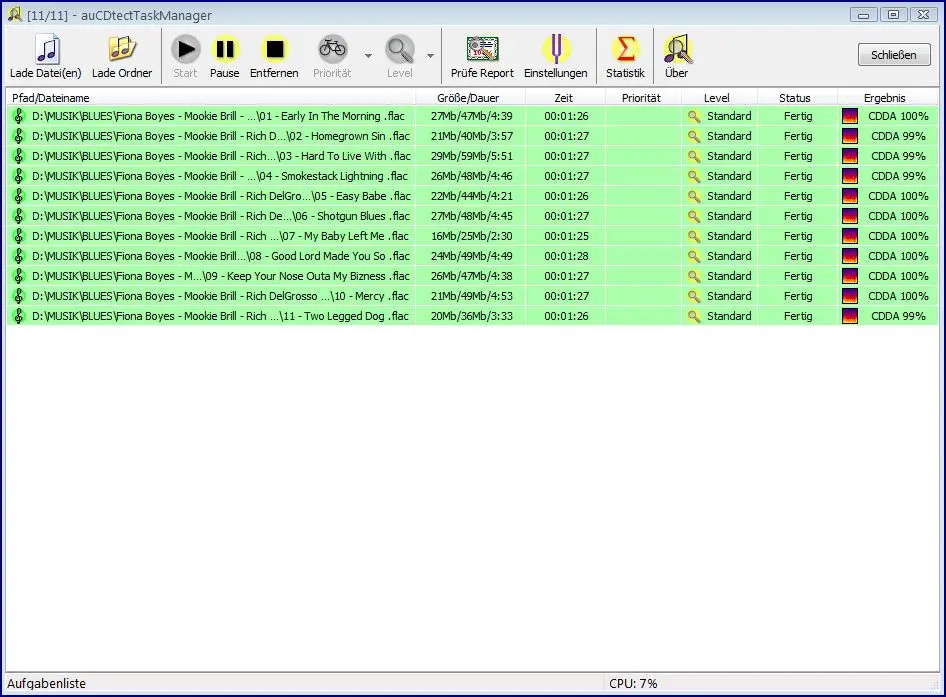This screenshot has width=946, height=697.
Task: Select file 06 - Shotgun Blues .flac
Action: coord(221,215)
